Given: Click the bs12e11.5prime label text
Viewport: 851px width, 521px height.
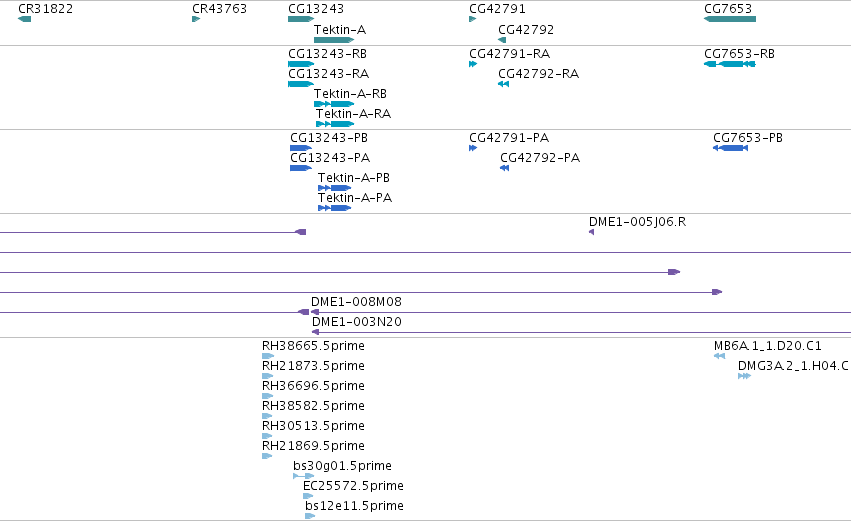Looking at the screenshot, I should (x=354, y=506).
